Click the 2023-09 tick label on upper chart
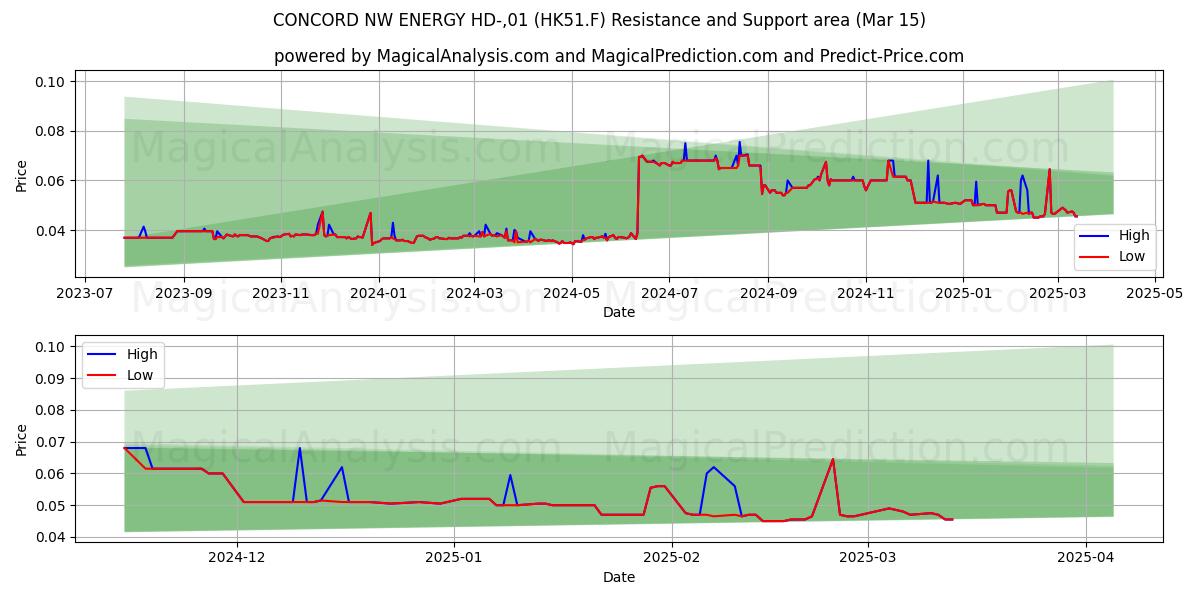Screen dimensions: 1200x600 click(x=183, y=293)
